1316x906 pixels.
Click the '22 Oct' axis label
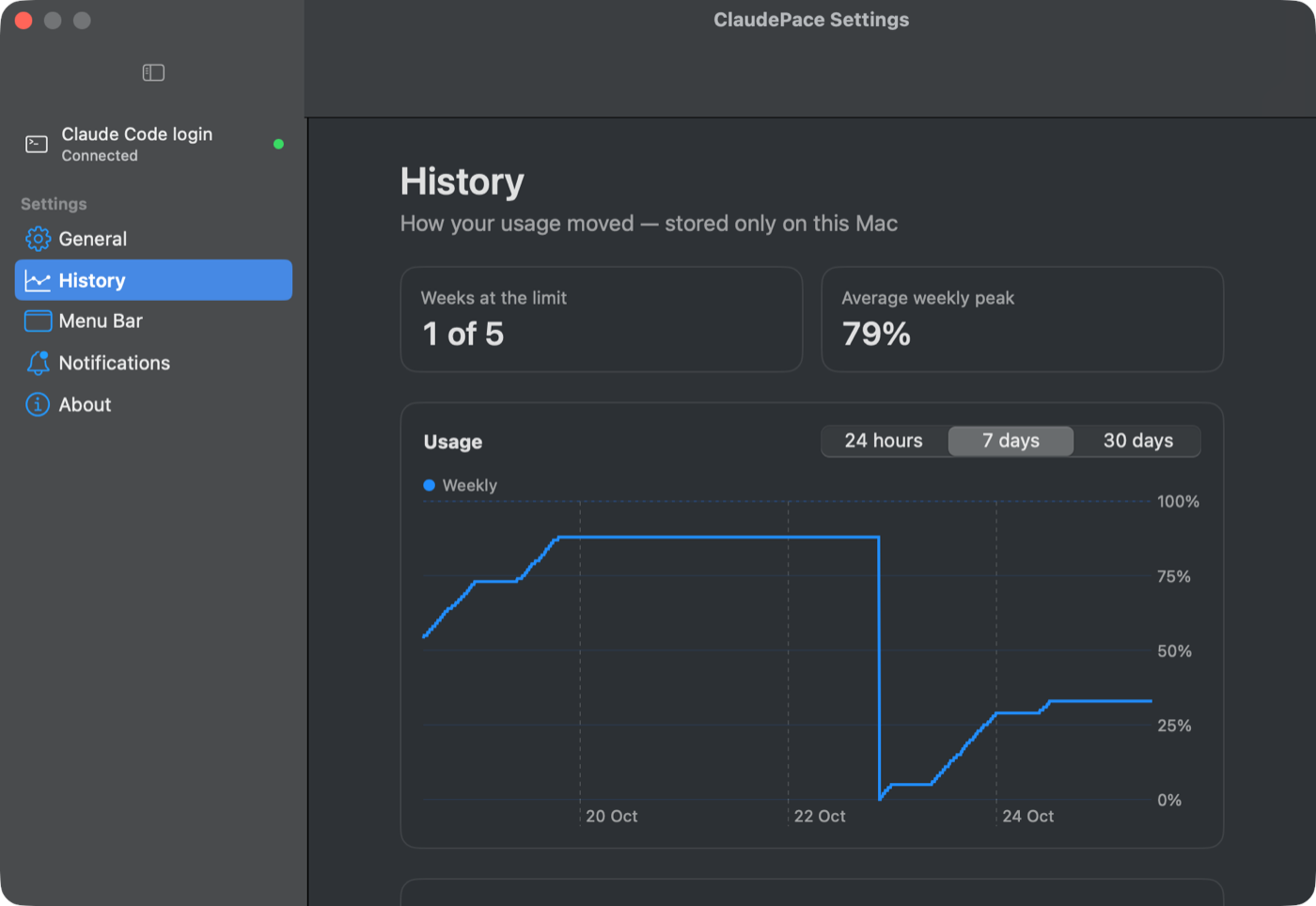[820, 817]
